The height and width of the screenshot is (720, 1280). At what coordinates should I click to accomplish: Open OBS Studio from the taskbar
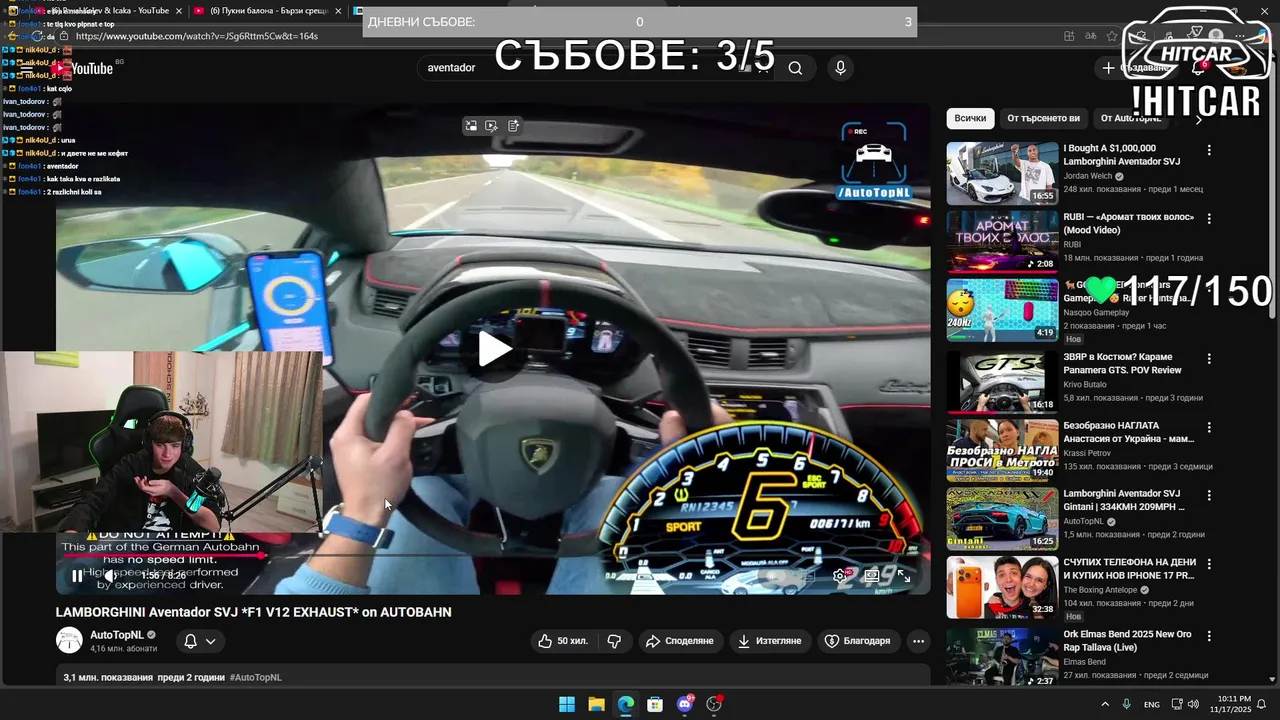tap(714, 704)
